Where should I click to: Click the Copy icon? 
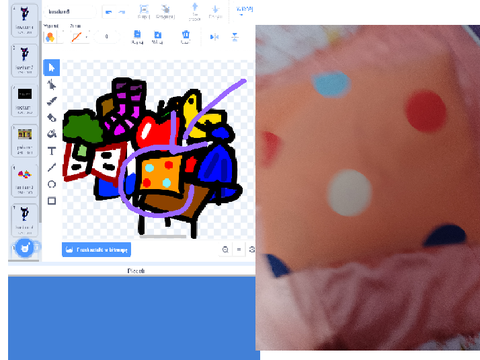[x=137, y=37]
